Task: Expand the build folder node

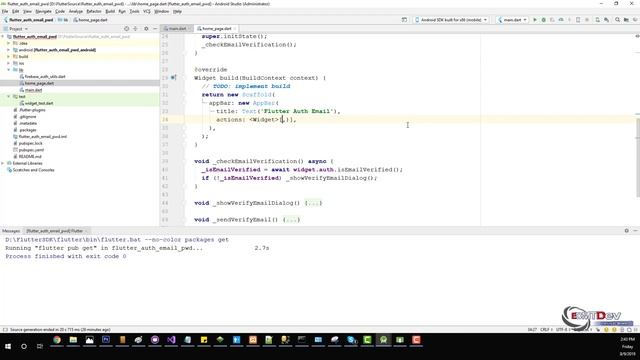Action: point(9,56)
